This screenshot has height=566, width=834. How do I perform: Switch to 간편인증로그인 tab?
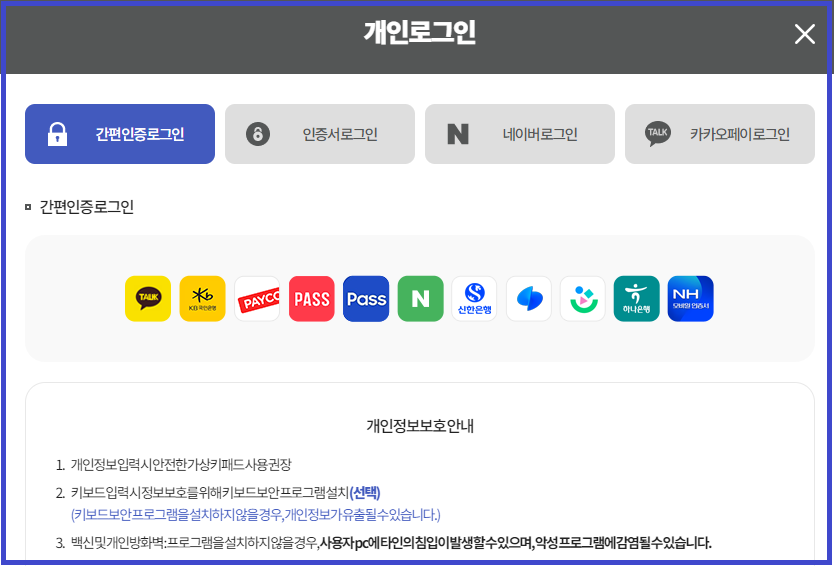pos(120,134)
